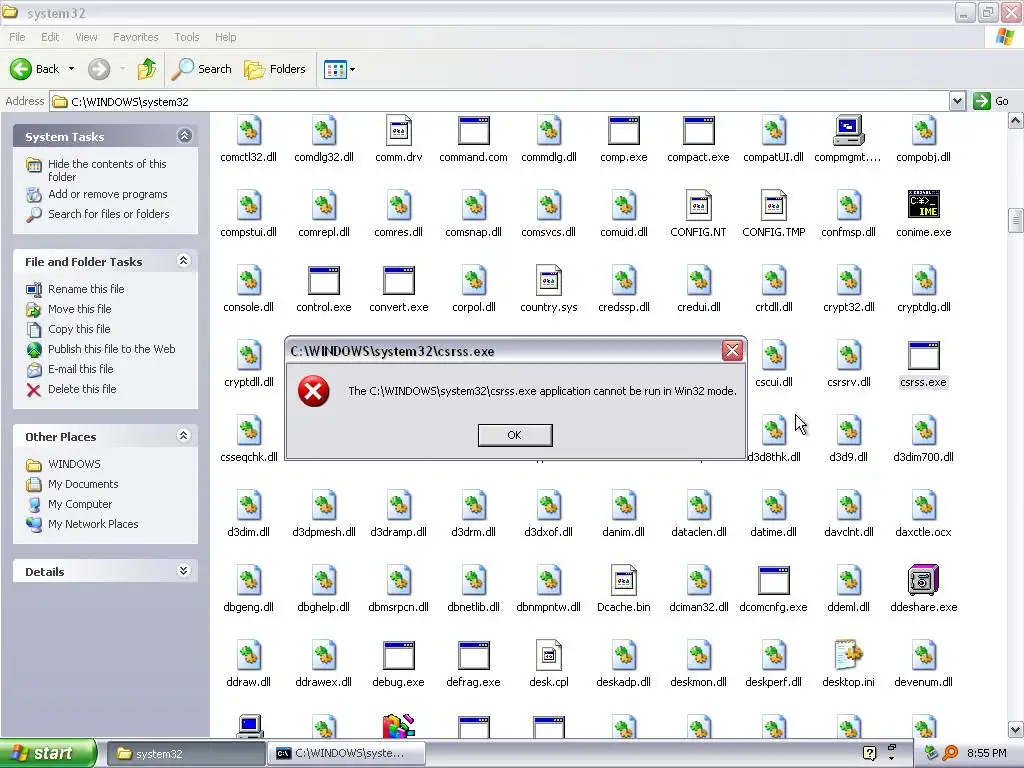Open the File menu
The width and height of the screenshot is (1024, 768).
coord(17,37)
